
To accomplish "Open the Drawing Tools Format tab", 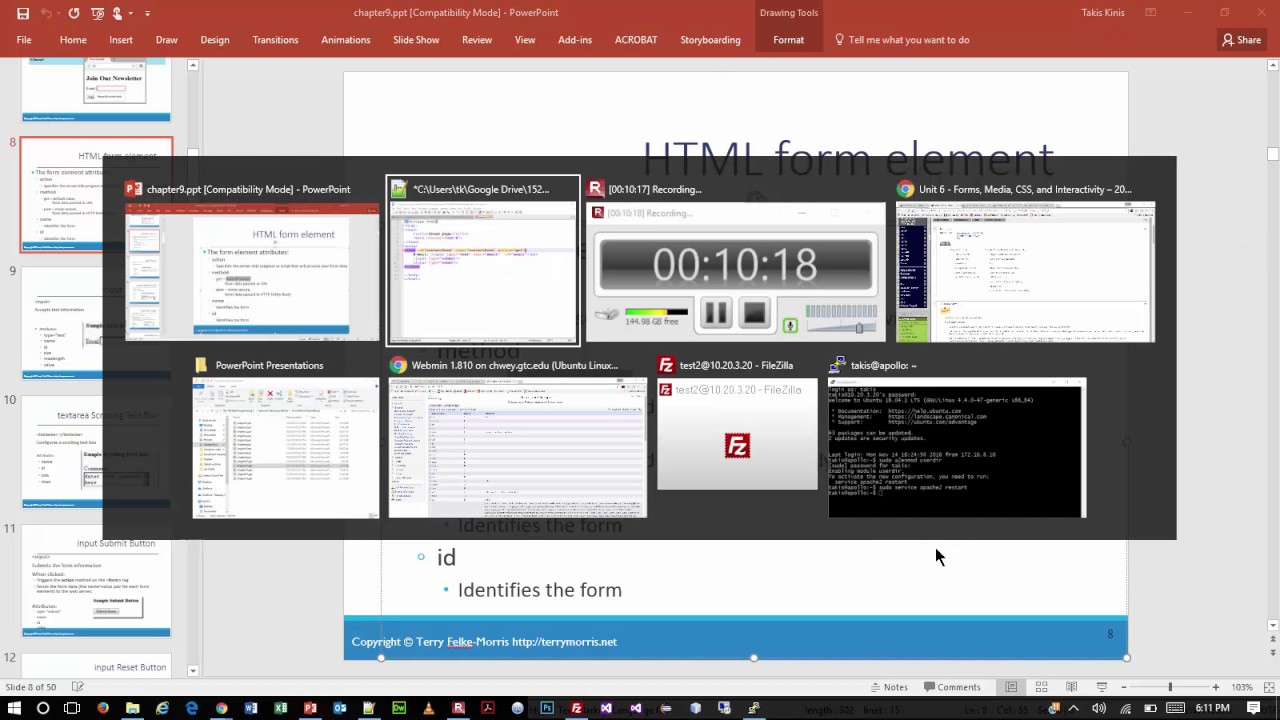I will pos(788,40).
